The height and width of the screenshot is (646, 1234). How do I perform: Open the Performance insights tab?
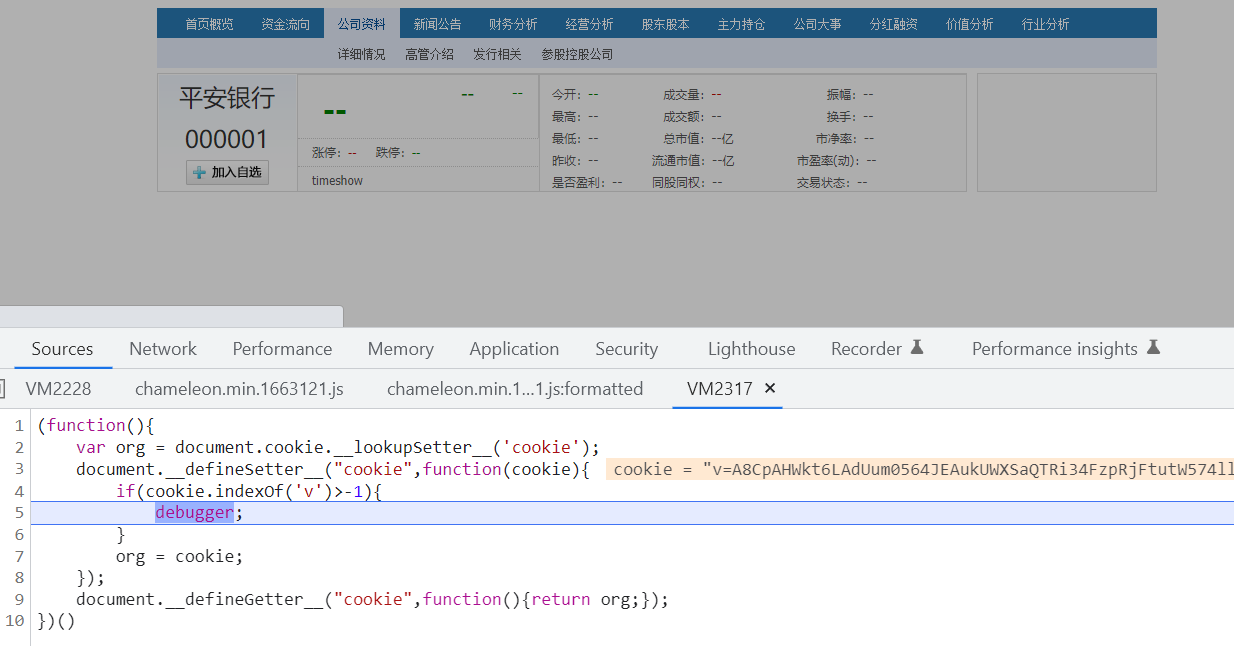pyautogui.click(x=1065, y=349)
